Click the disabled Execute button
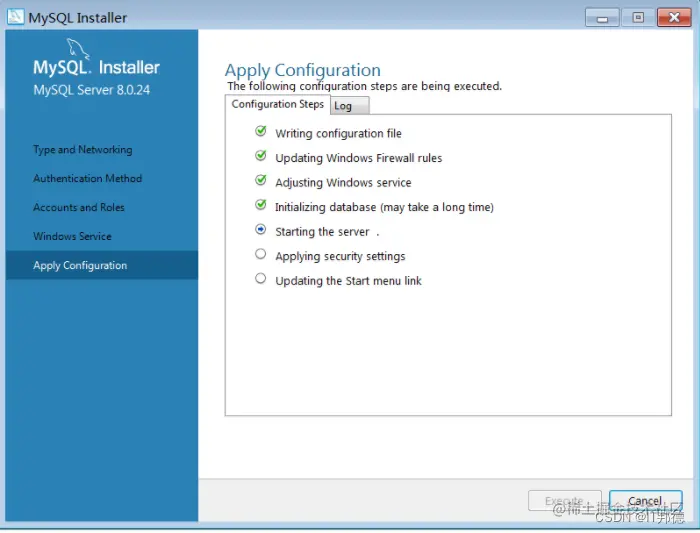The width and height of the screenshot is (700, 533). click(565, 501)
